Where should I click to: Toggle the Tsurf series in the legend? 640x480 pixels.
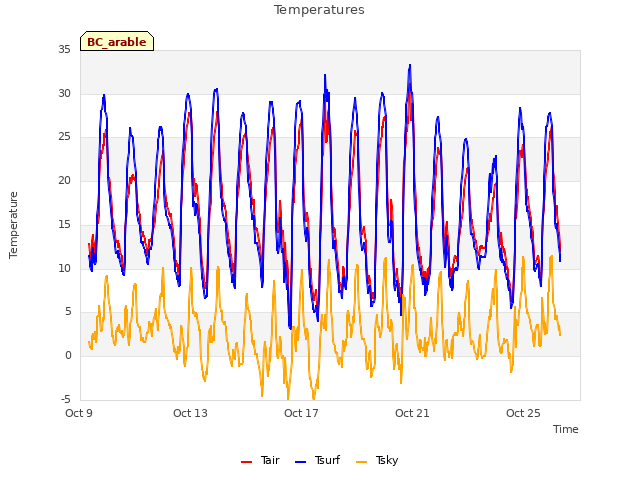[x=317, y=460]
